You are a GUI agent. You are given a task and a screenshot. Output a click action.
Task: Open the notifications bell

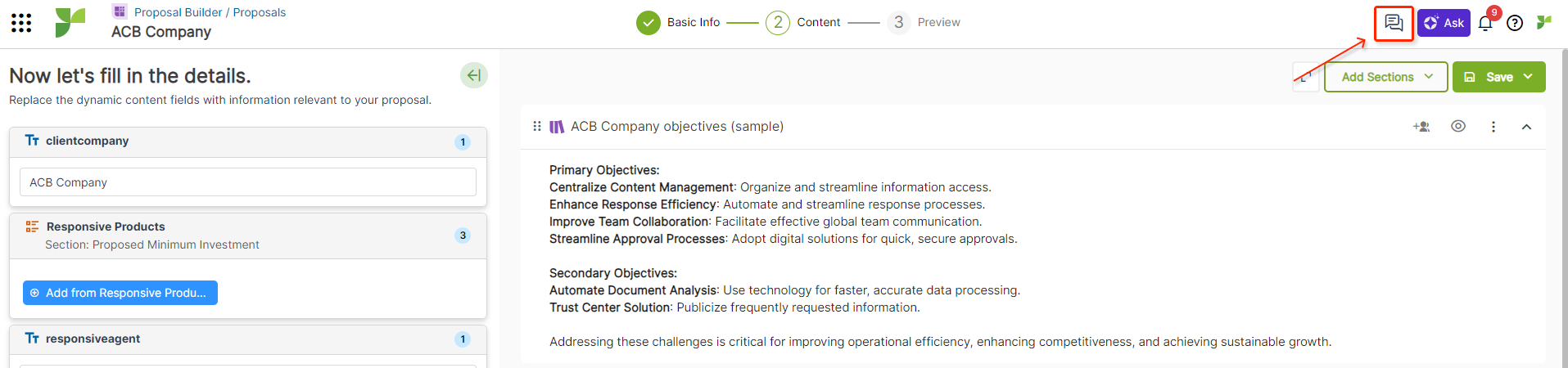[x=1485, y=23]
